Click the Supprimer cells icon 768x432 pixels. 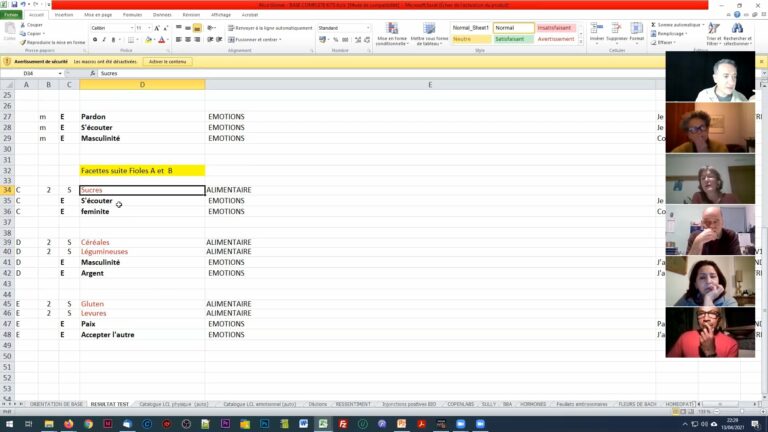[x=616, y=32]
